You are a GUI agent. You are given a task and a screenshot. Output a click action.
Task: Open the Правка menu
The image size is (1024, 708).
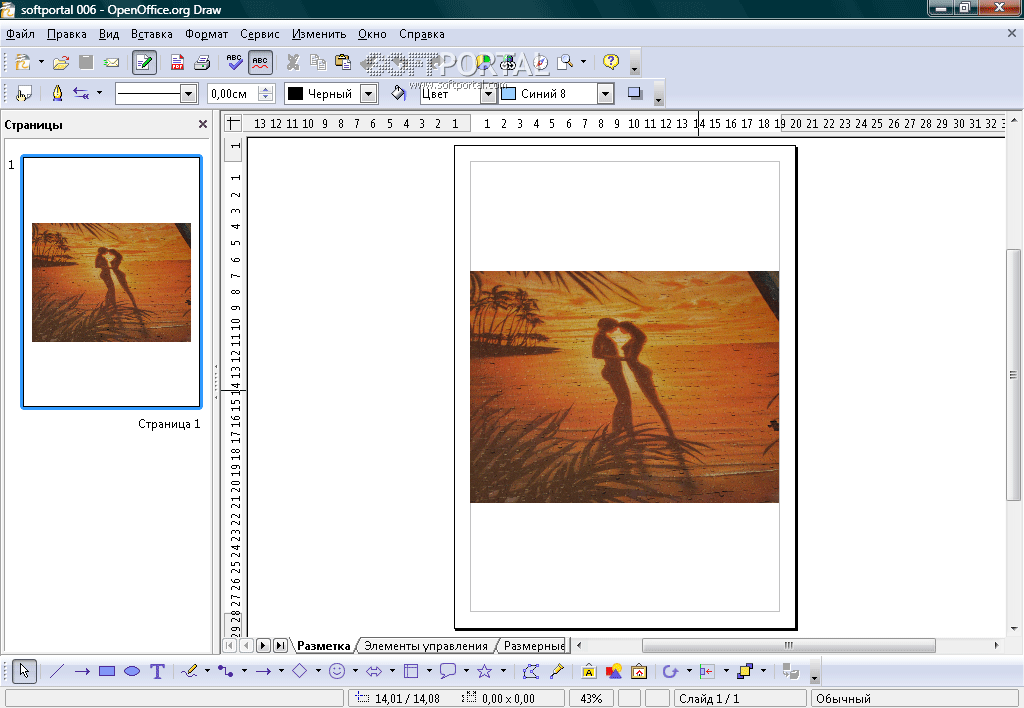point(67,34)
